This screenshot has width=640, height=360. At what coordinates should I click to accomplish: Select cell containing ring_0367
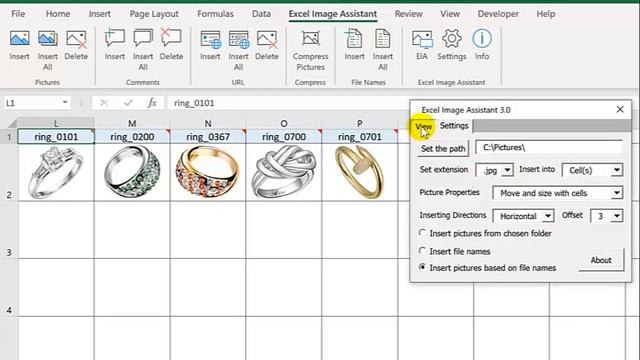pos(208,137)
